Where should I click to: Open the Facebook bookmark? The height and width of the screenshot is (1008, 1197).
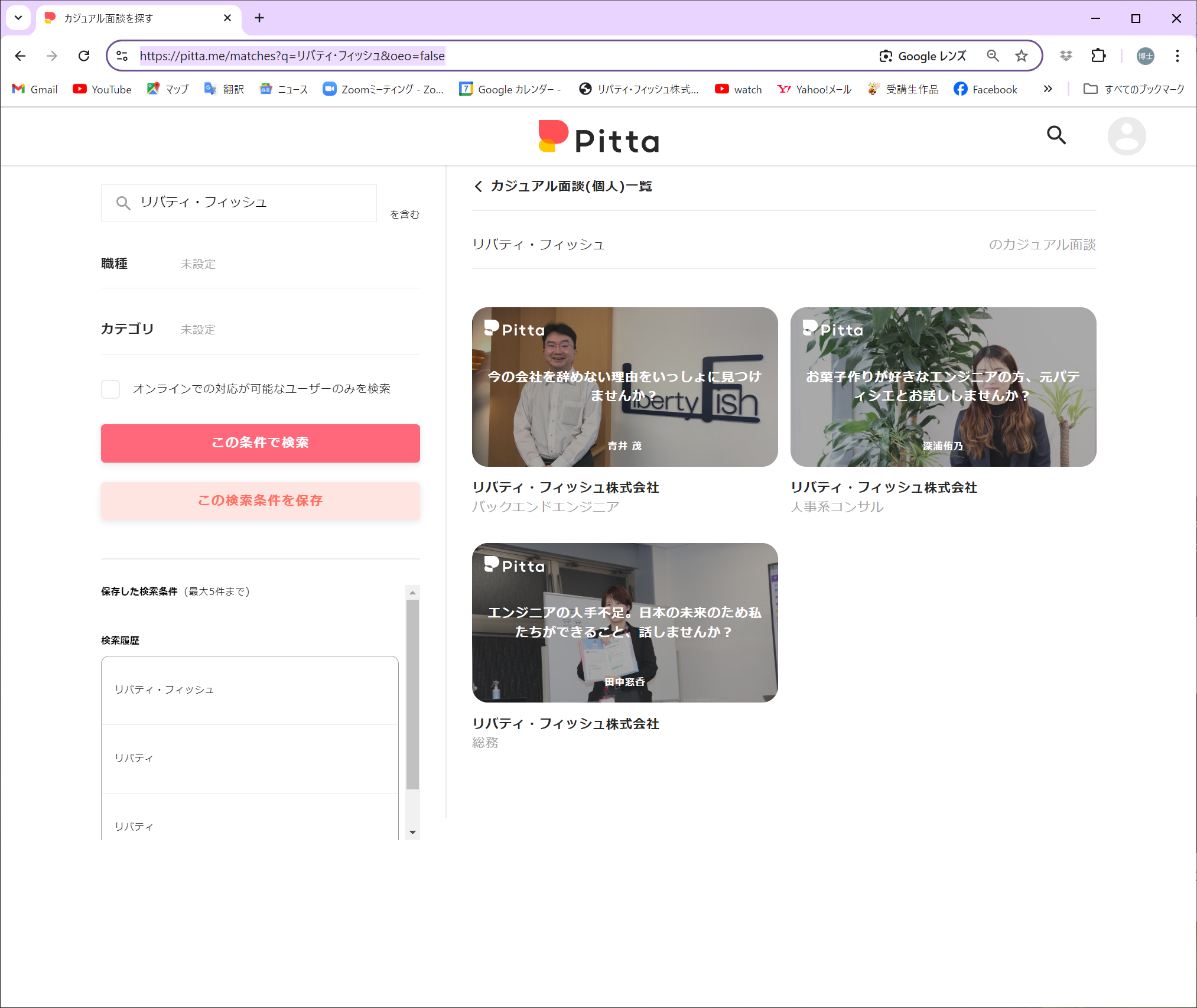point(985,89)
